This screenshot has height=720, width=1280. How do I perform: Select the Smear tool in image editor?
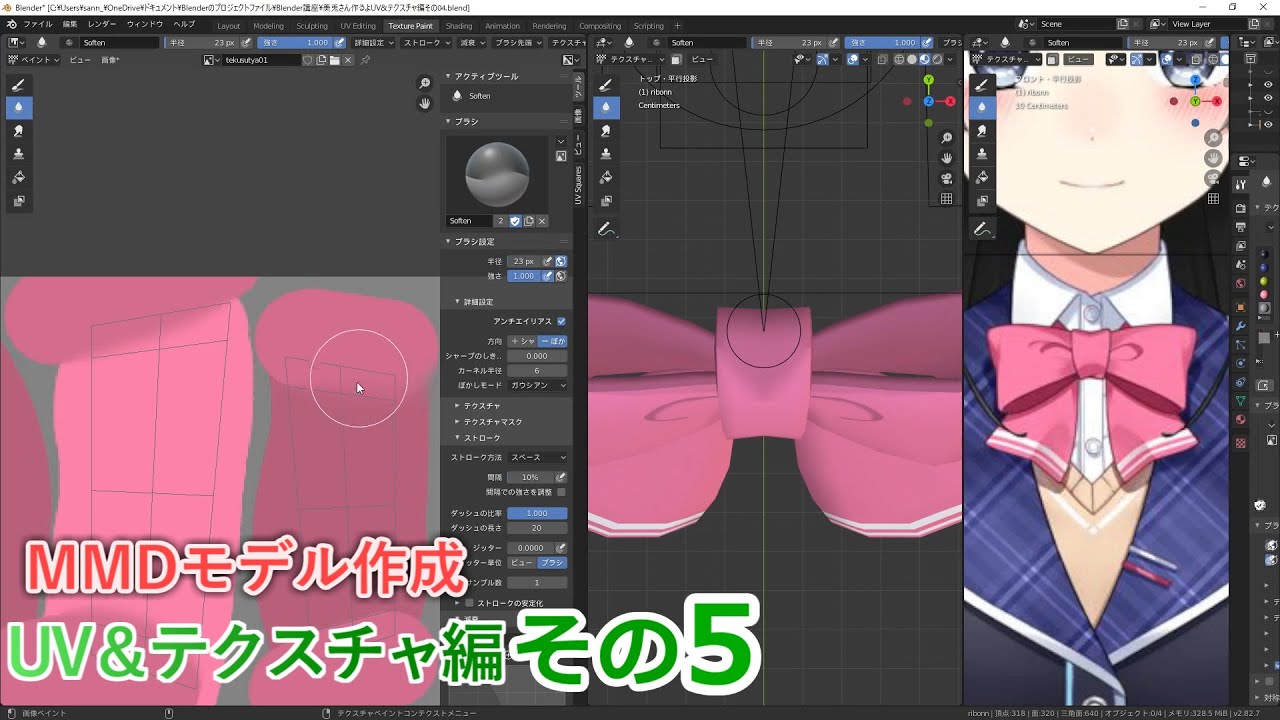click(18, 131)
